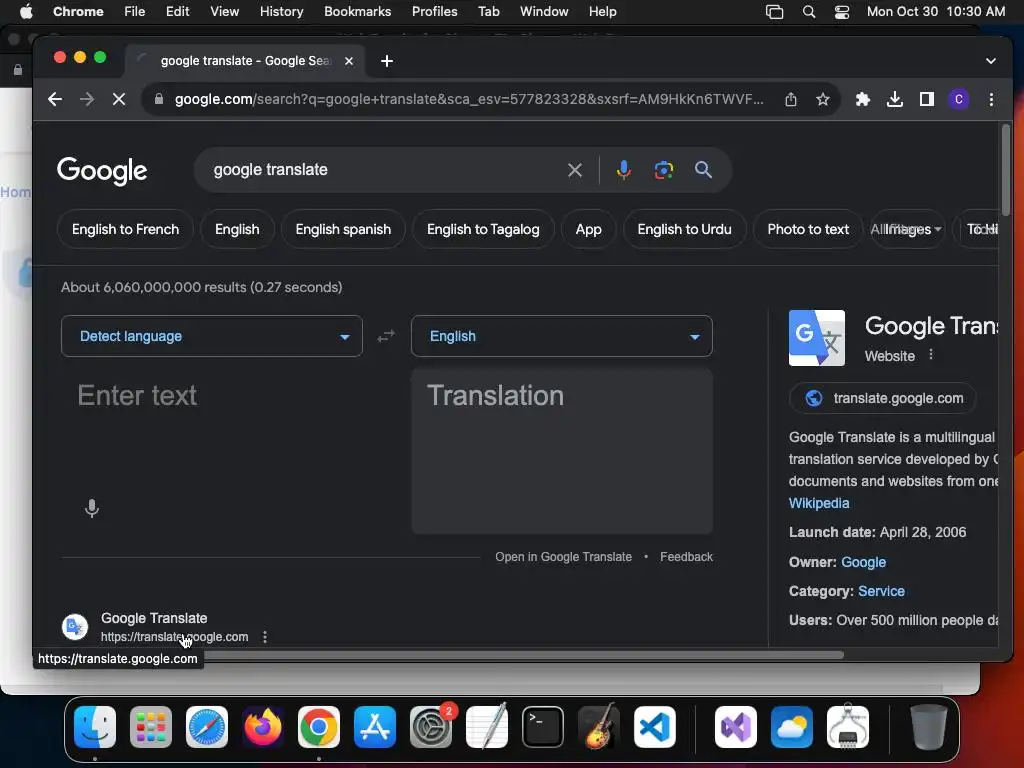Screen dimensions: 1024x768
Task: Click the vertical page scrollbar
Action: pos(1006,170)
